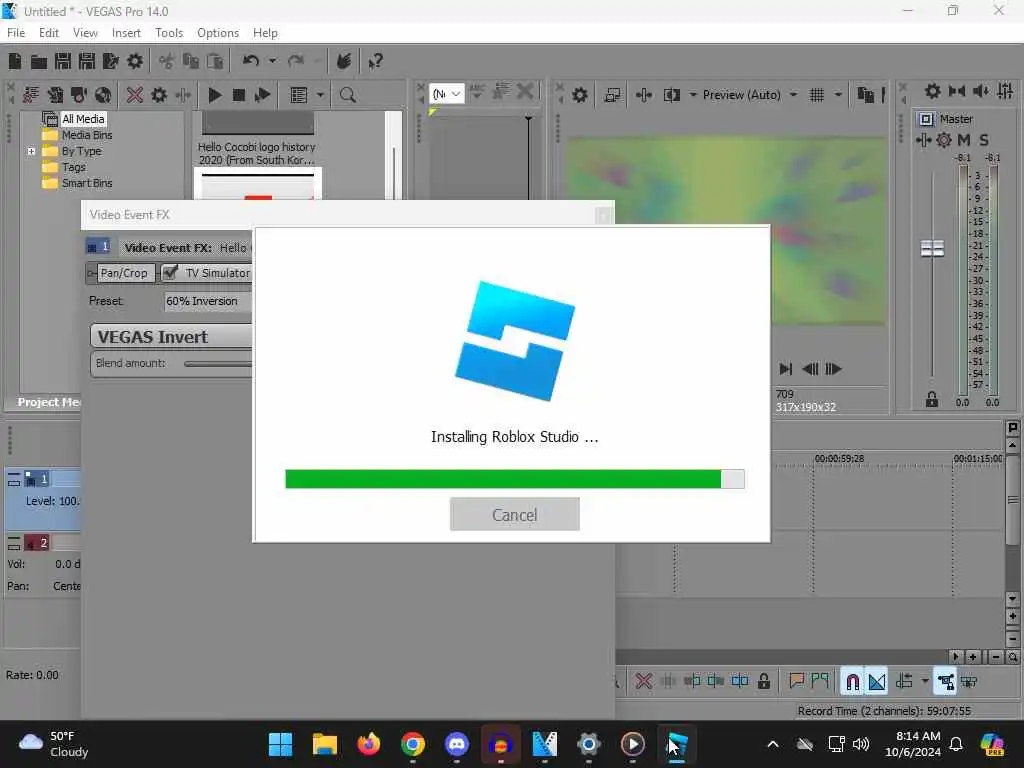Open the Project Media Views dropdown arrow
The width and height of the screenshot is (1024, 768).
320,95
